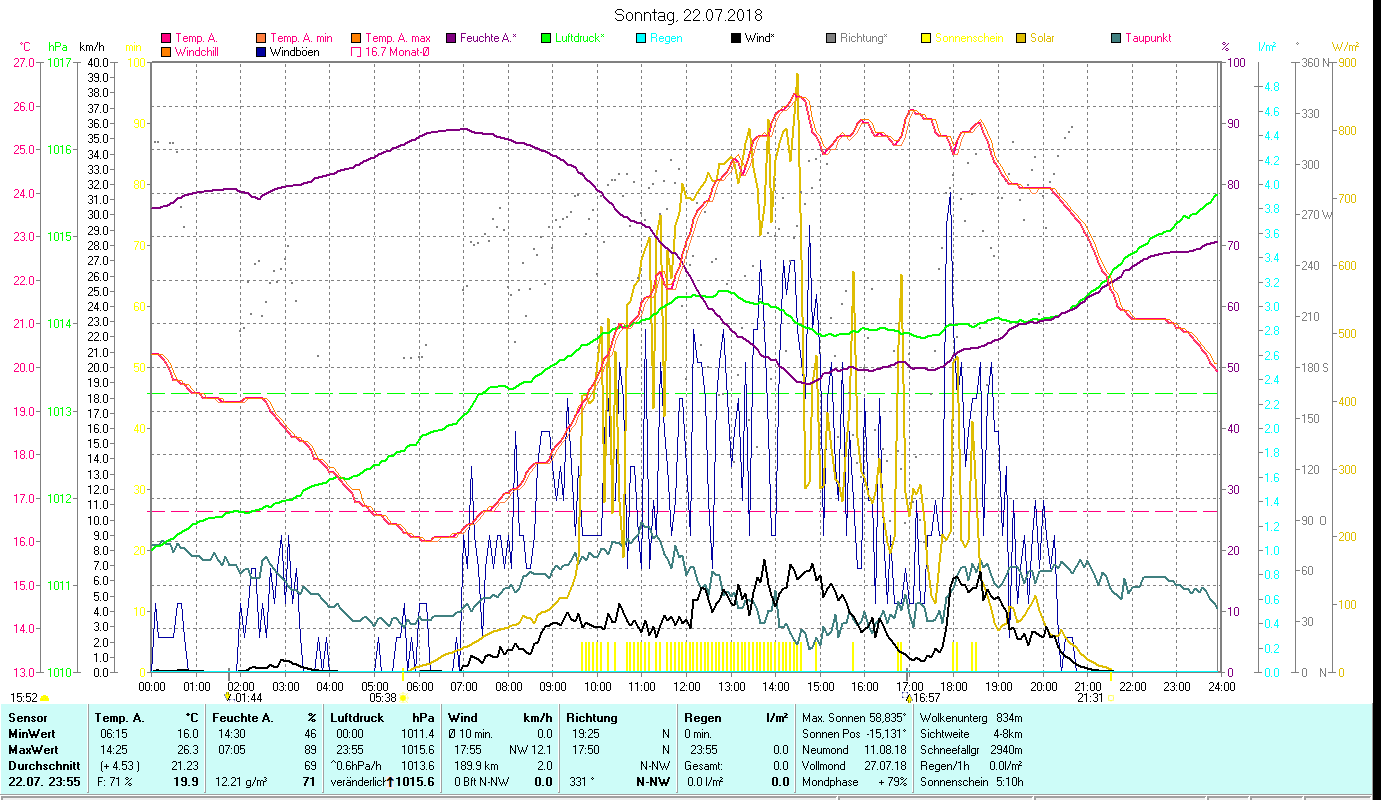Click the pink Temp. A. legend square
Viewport: 1381px width, 800px height.
click(x=166, y=39)
